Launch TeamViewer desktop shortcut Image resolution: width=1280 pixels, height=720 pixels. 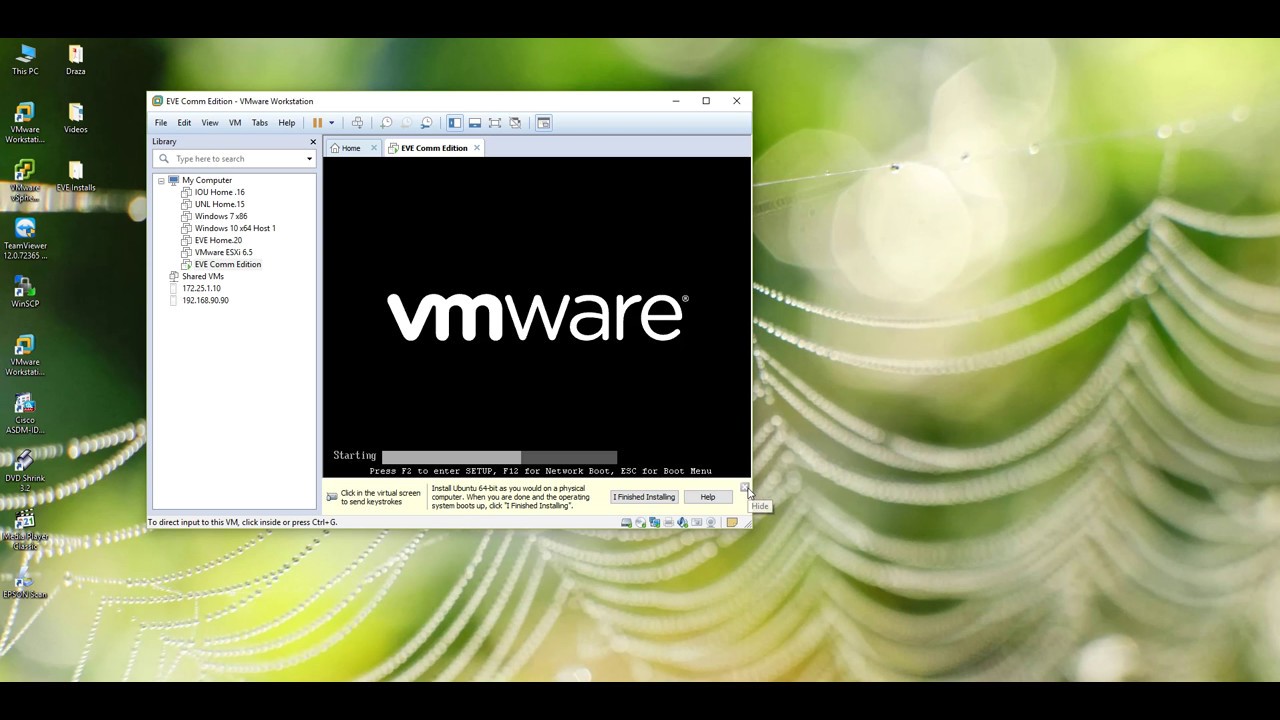tap(25, 239)
